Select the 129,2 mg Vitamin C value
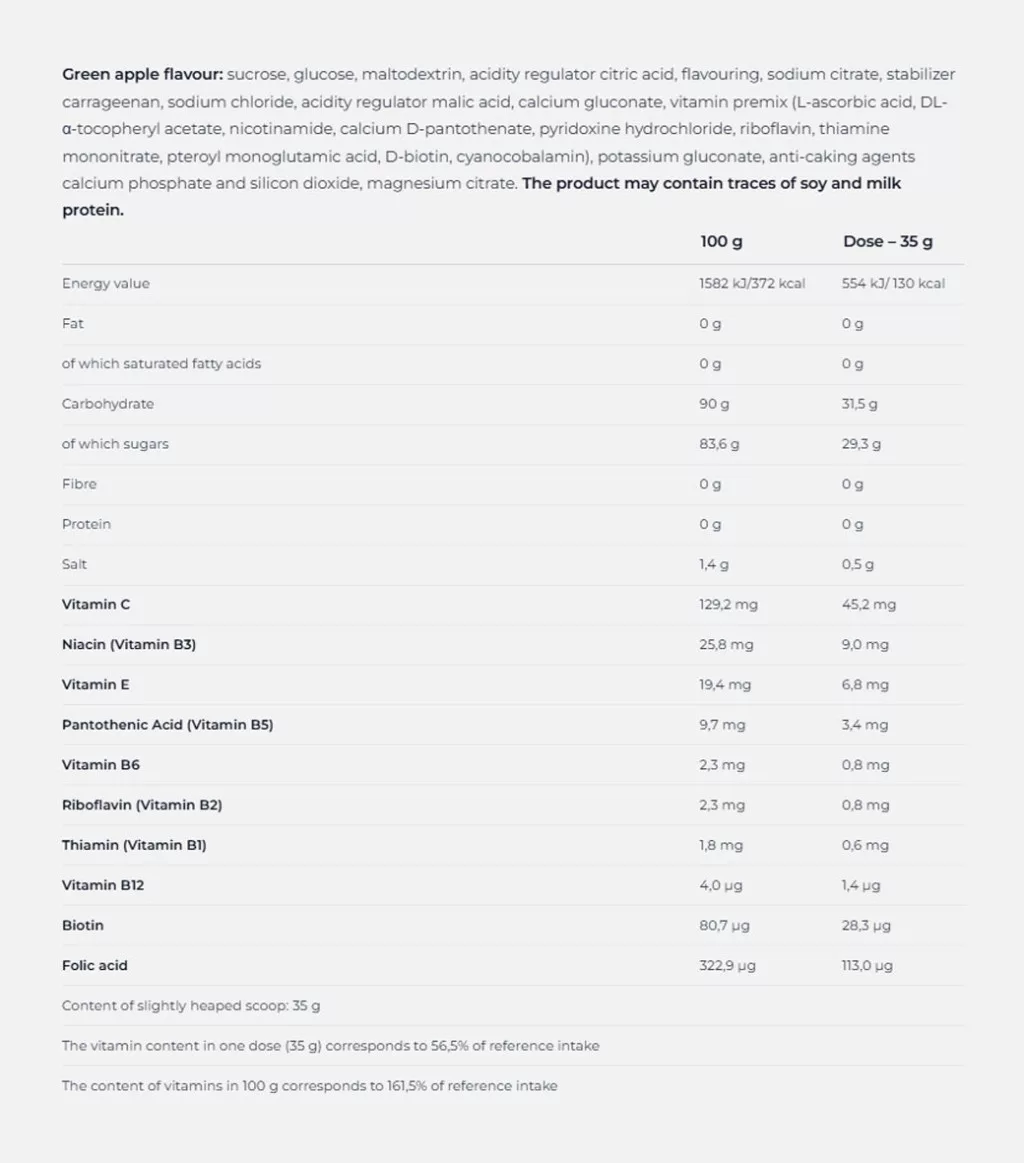The height and width of the screenshot is (1163, 1024). coord(728,605)
